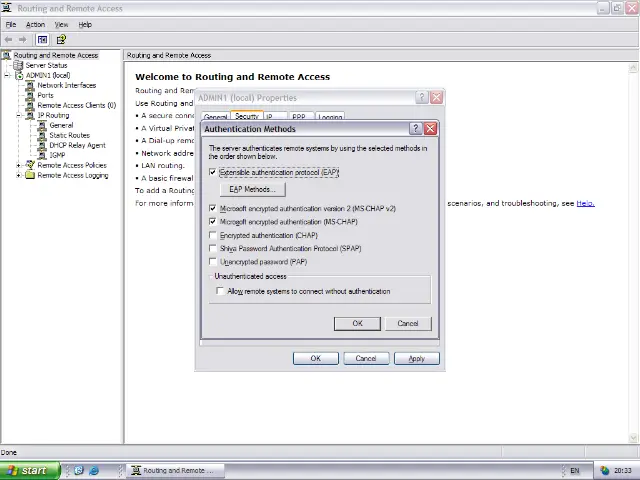
Task: Enable Encrypted authentication (CHAP) checkbox
Action: point(213,235)
